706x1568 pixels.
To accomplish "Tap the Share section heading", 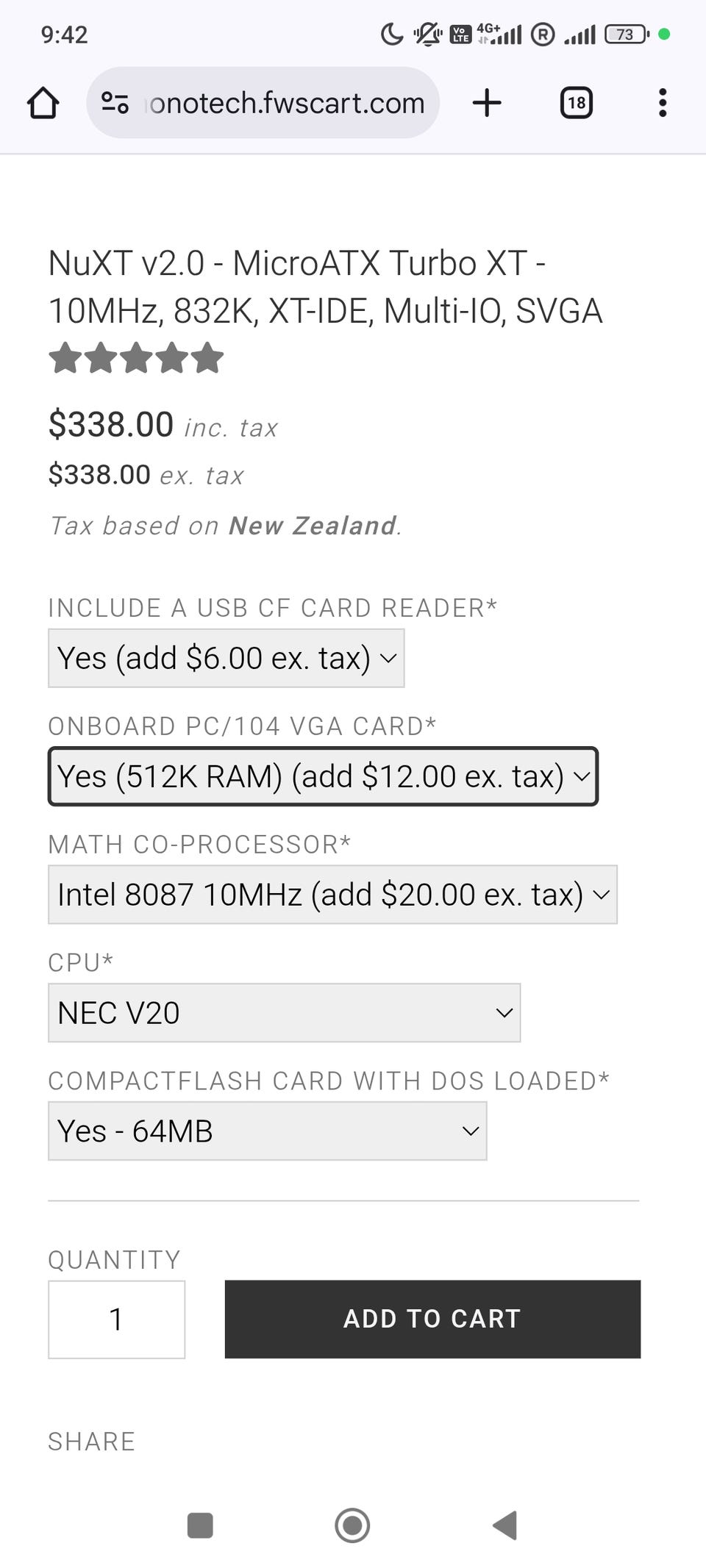I will [x=91, y=1442].
